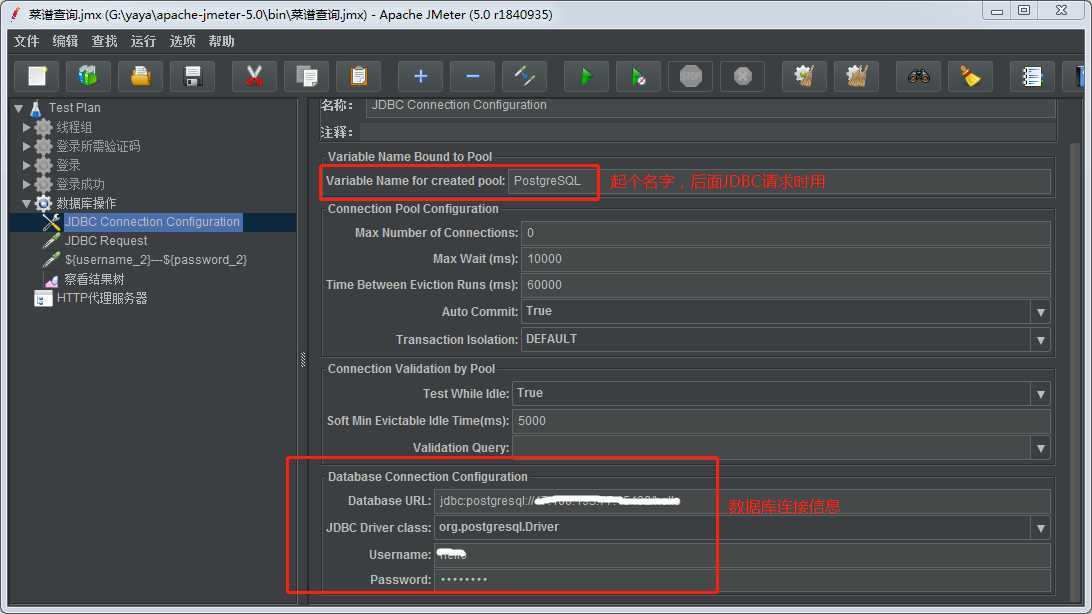
Task: Click the Open file toolbar icon
Action: pos(141,76)
